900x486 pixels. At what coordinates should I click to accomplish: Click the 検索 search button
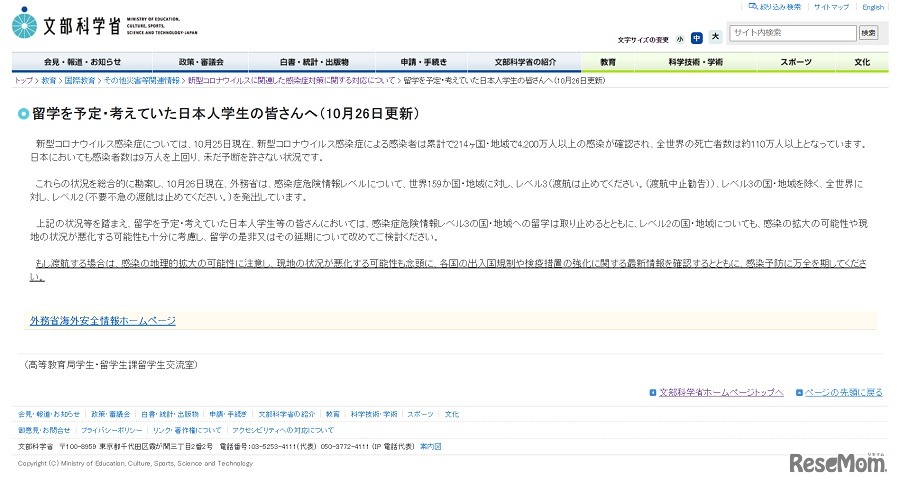coord(868,33)
